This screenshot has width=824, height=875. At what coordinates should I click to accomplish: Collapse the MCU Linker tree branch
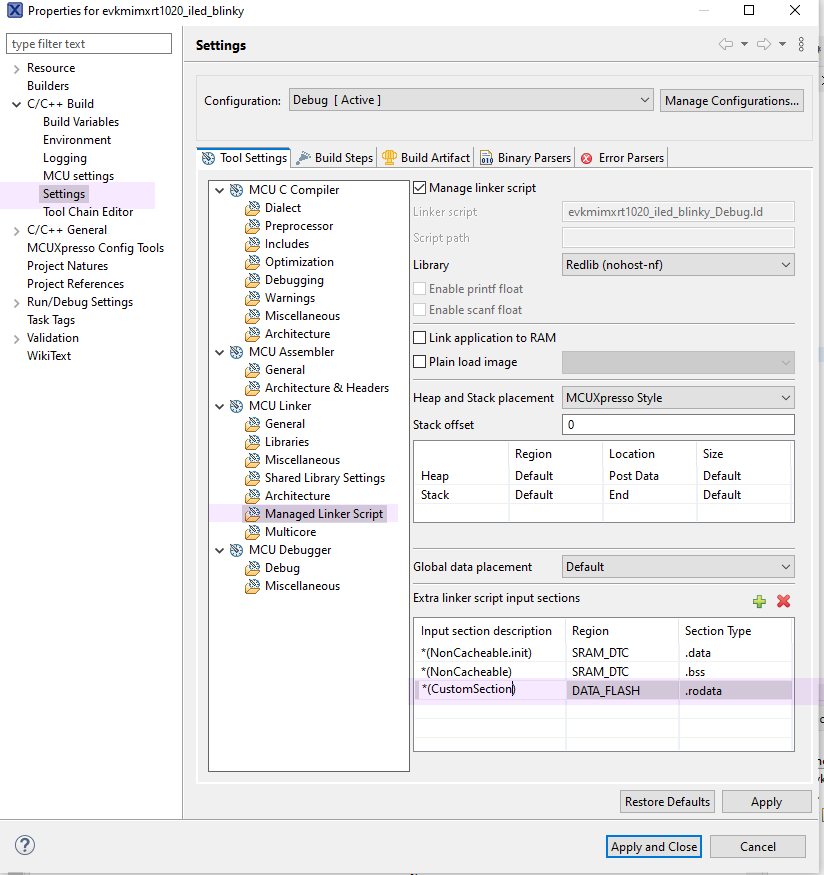click(219, 405)
